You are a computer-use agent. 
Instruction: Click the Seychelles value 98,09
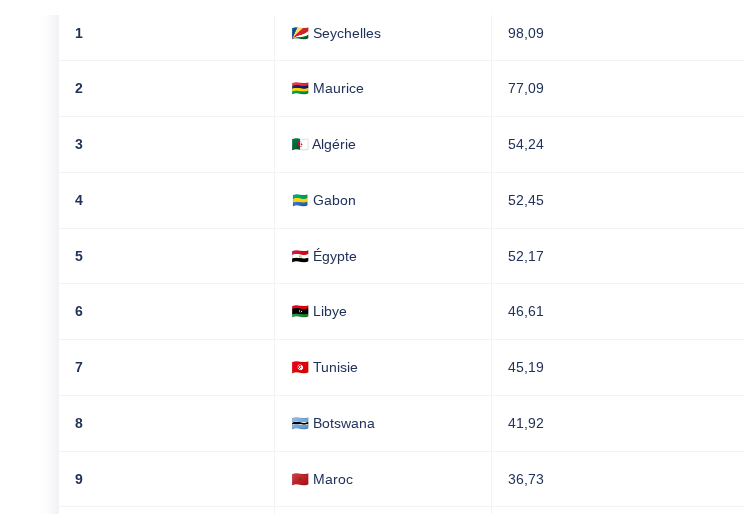click(526, 33)
